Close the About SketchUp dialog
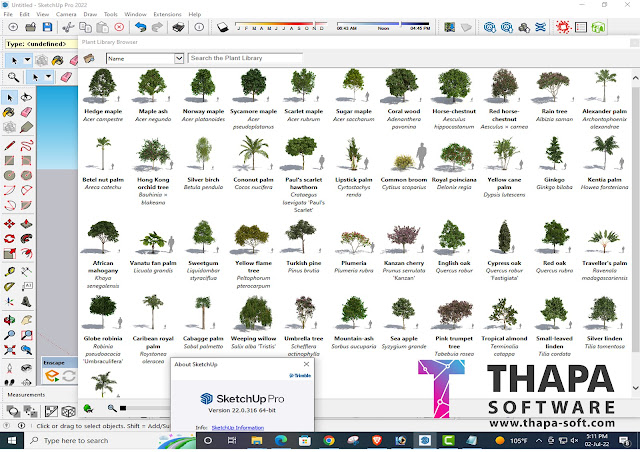The height and width of the screenshot is (452, 640). coord(306,364)
